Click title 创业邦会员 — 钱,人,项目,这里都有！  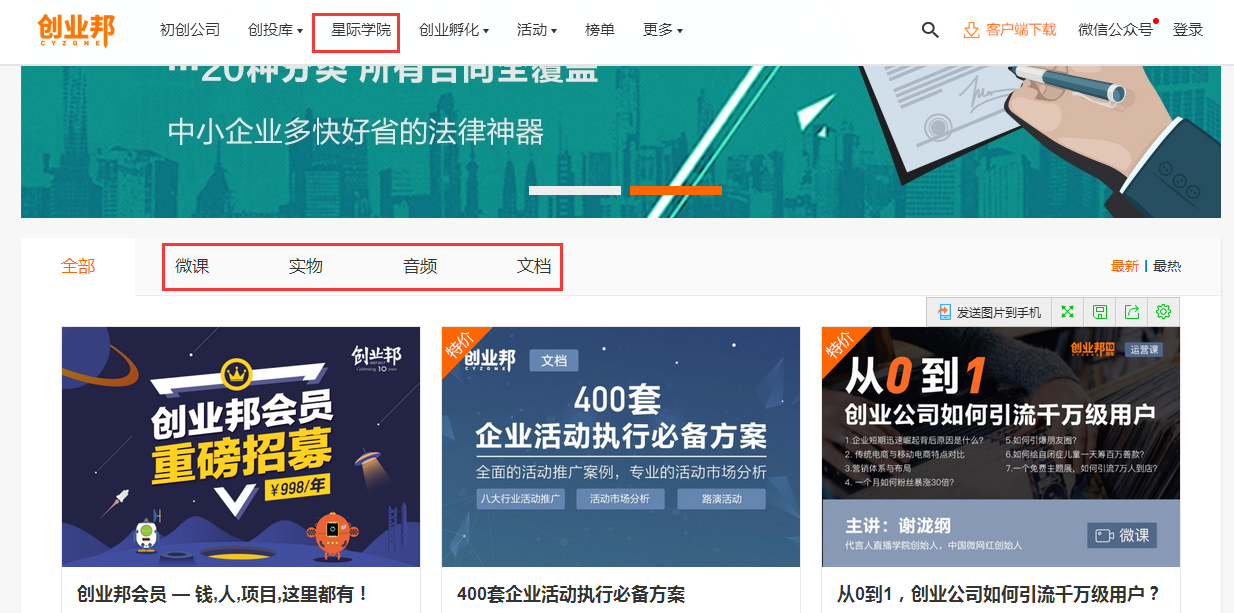pyautogui.click(x=223, y=594)
